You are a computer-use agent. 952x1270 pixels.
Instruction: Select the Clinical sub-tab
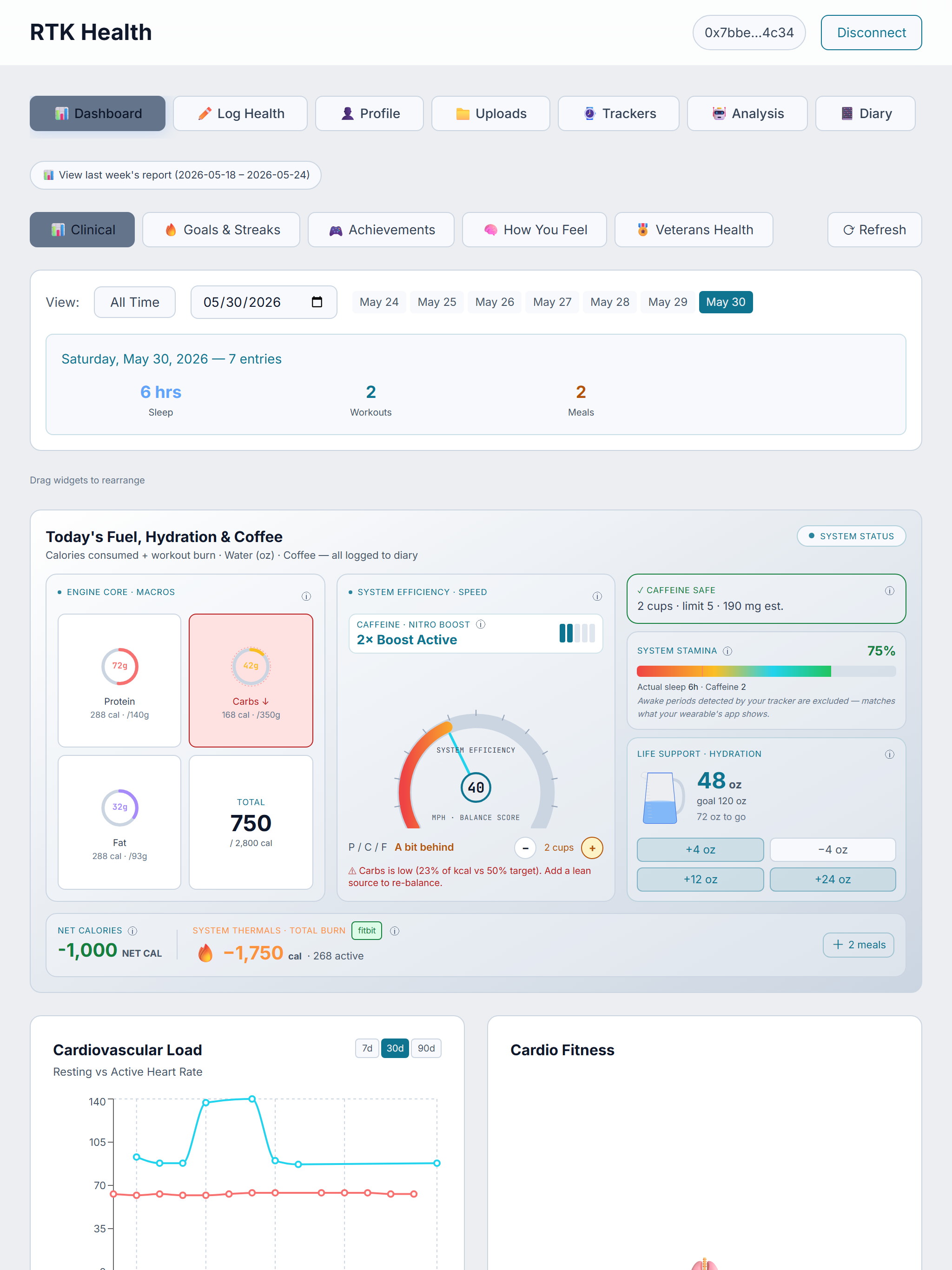point(82,230)
